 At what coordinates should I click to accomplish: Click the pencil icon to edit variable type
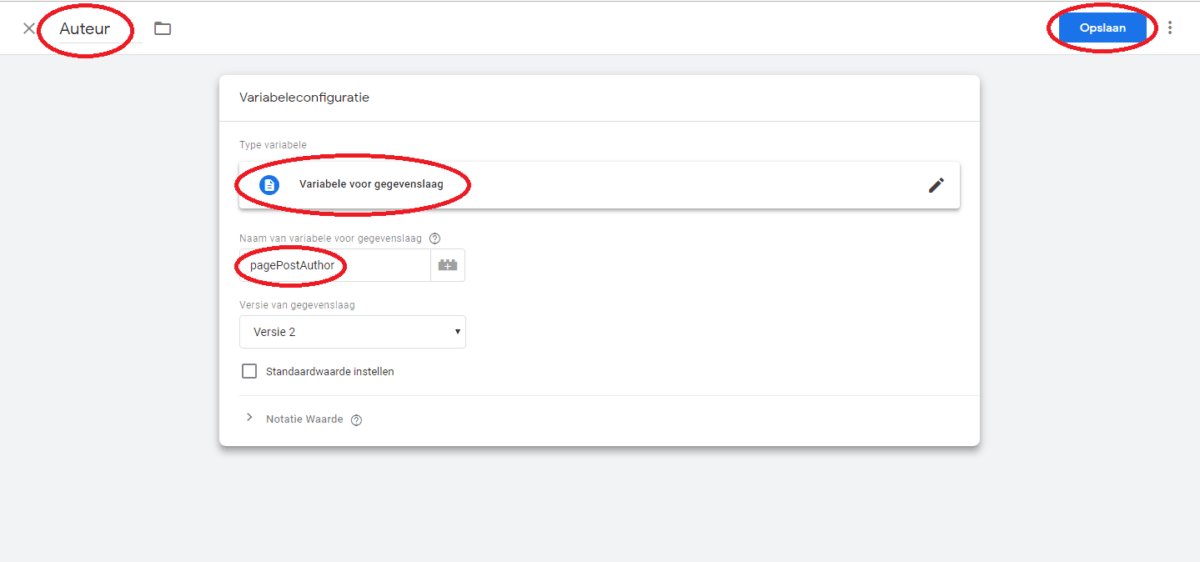936,185
